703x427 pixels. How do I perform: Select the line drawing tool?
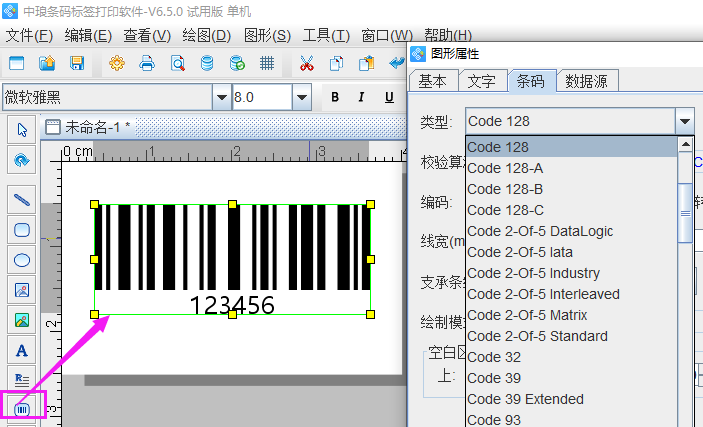tap(22, 200)
